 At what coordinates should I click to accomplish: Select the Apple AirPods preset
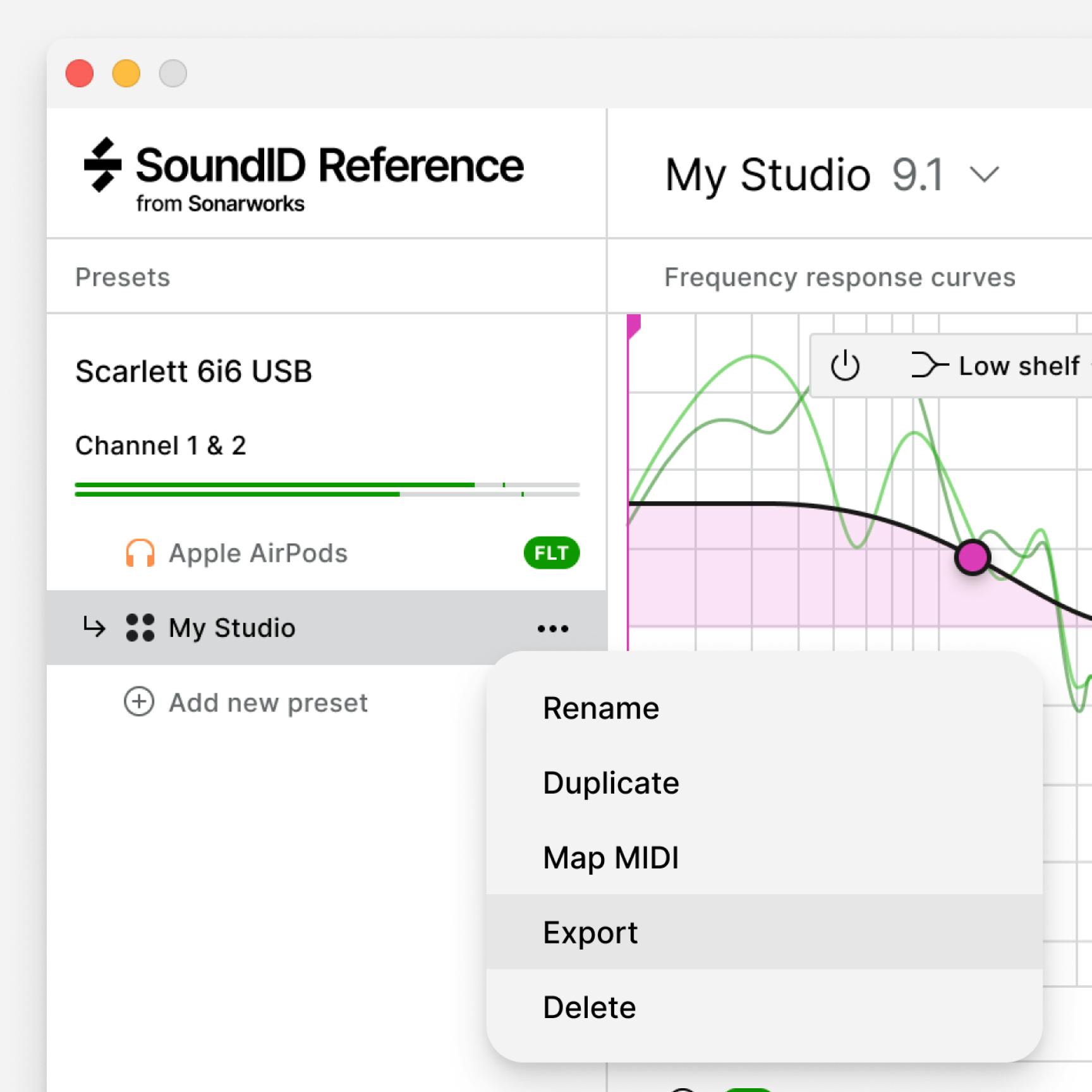tap(258, 554)
